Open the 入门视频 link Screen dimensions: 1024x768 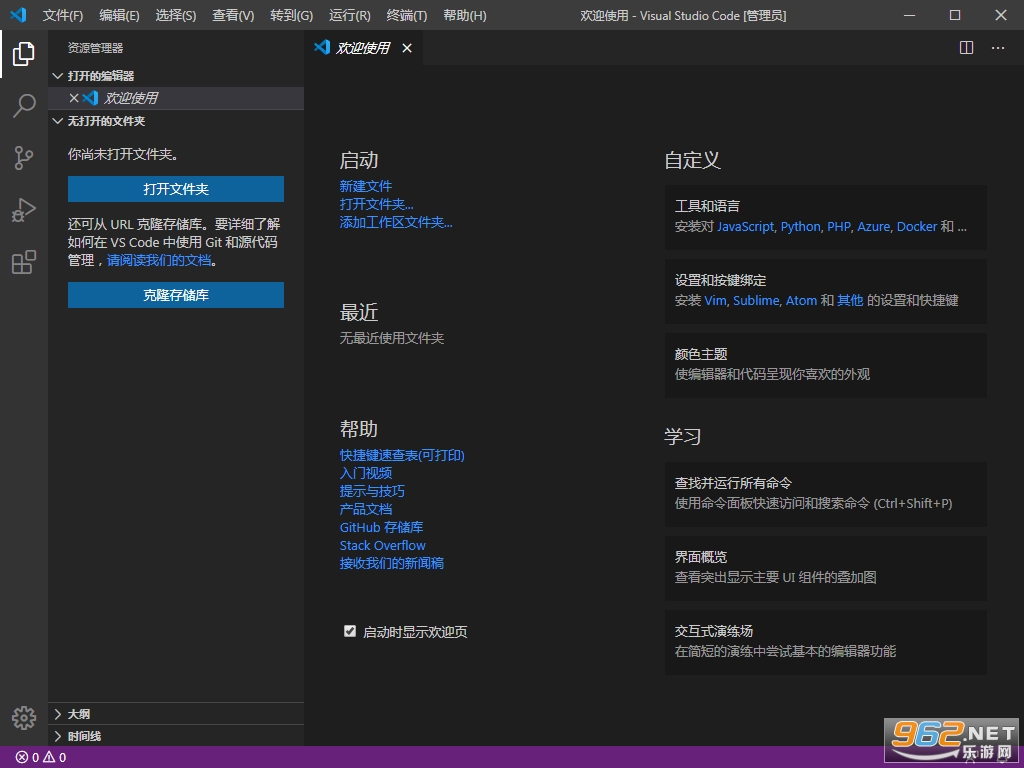click(366, 473)
